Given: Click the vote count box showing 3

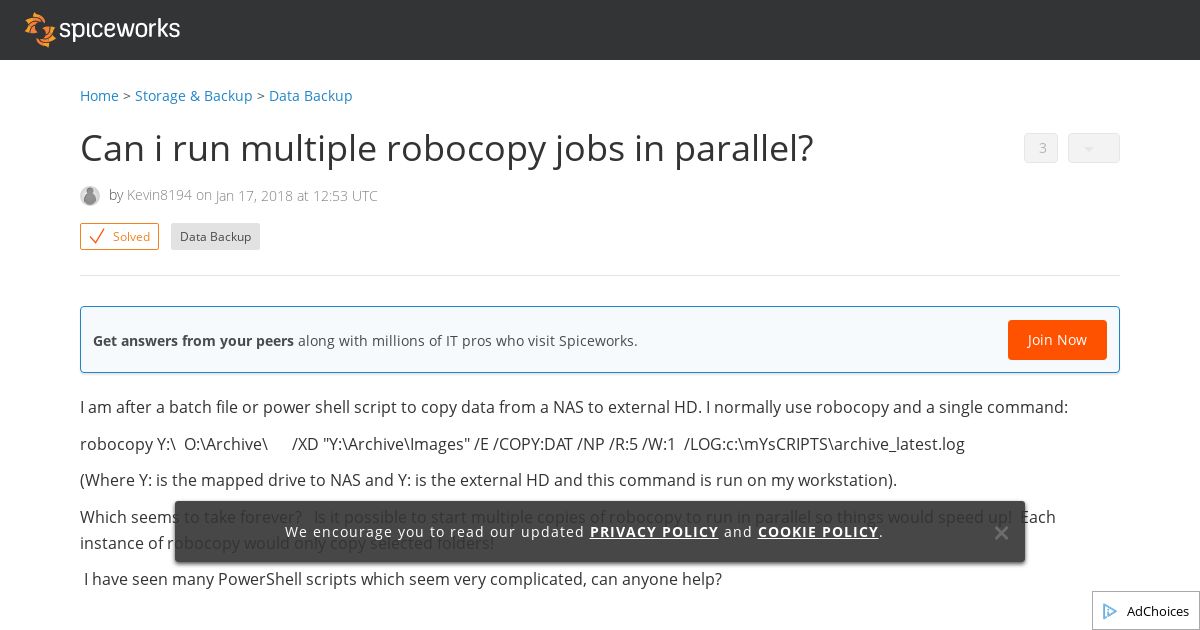Looking at the screenshot, I should click(1041, 148).
